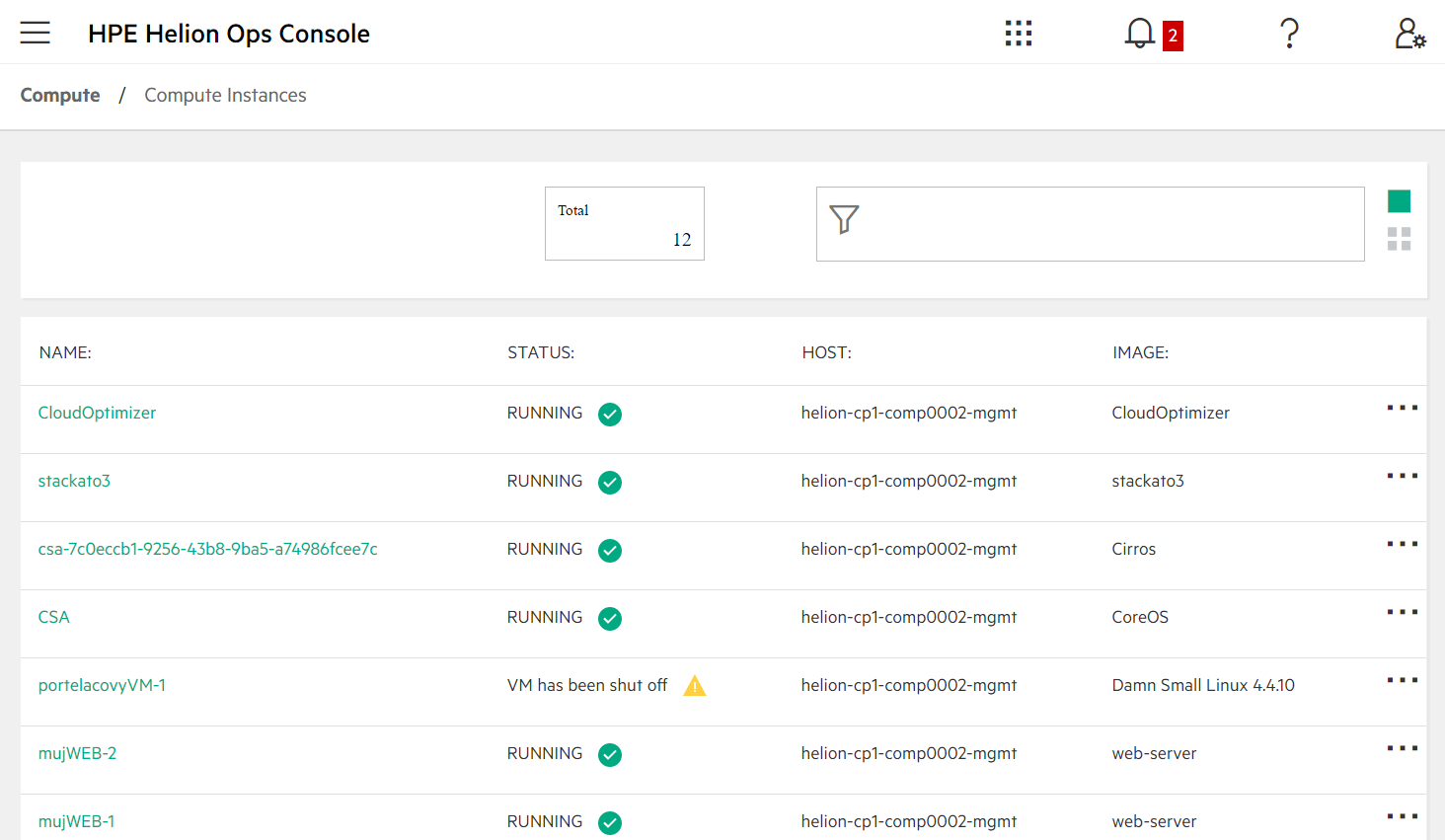Open the stackato3 instance
This screenshot has width=1445, height=840.
pyautogui.click(x=74, y=481)
